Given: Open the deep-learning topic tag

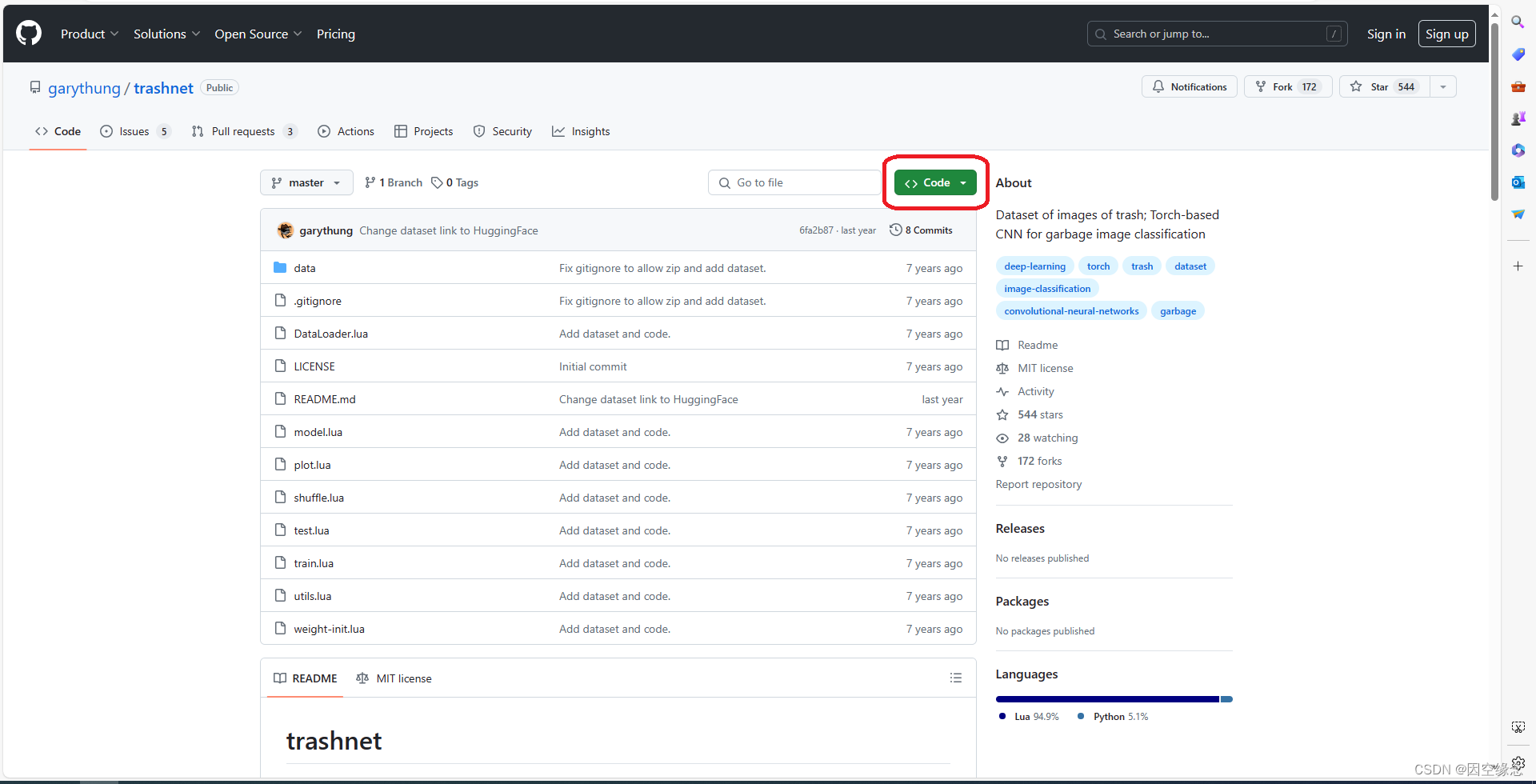Looking at the screenshot, I should (x=1034, y=266).
